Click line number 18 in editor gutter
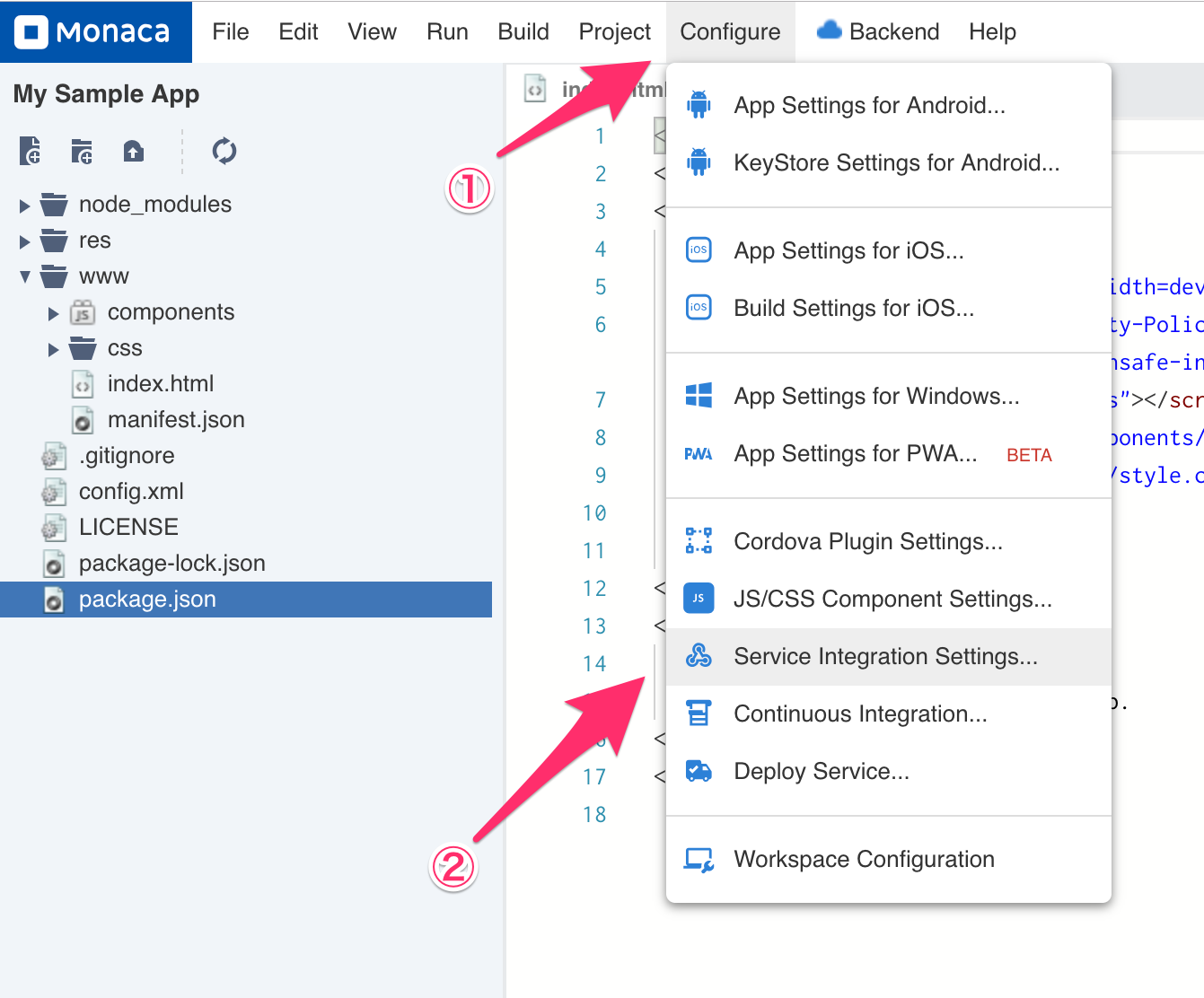The height and width of the screenshot is (998, 1204). [594, 815]
